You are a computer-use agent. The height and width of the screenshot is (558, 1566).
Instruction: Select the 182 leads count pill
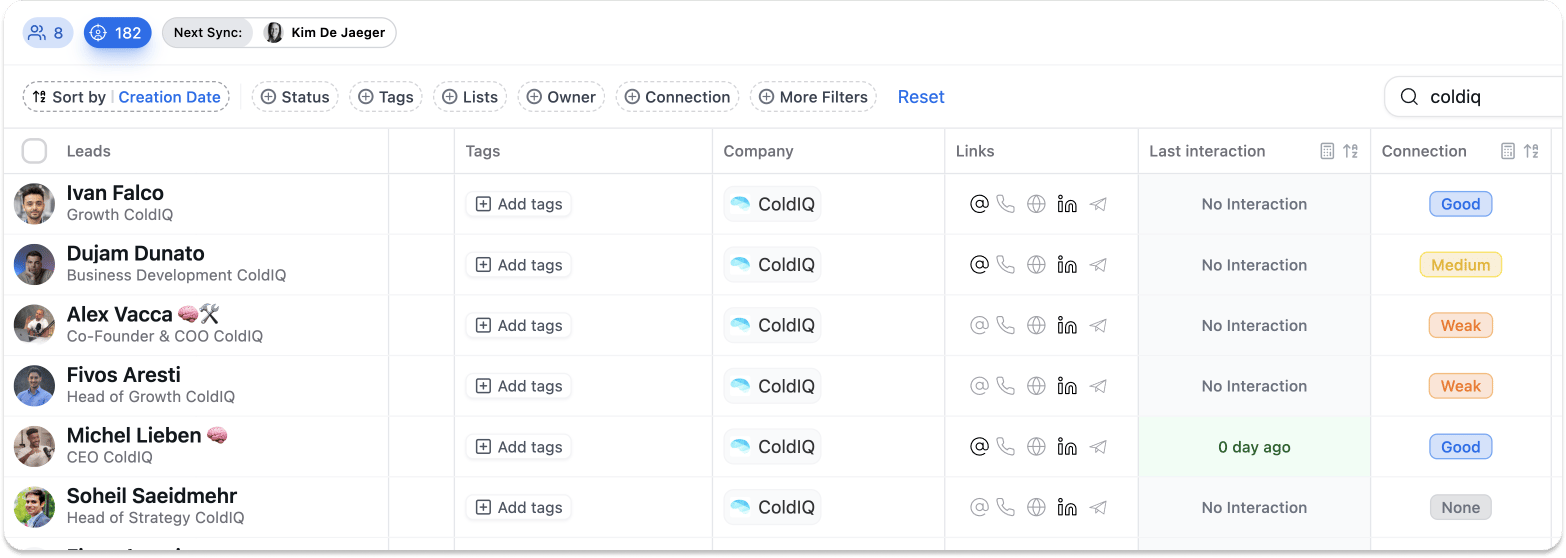tap(117, 33)
